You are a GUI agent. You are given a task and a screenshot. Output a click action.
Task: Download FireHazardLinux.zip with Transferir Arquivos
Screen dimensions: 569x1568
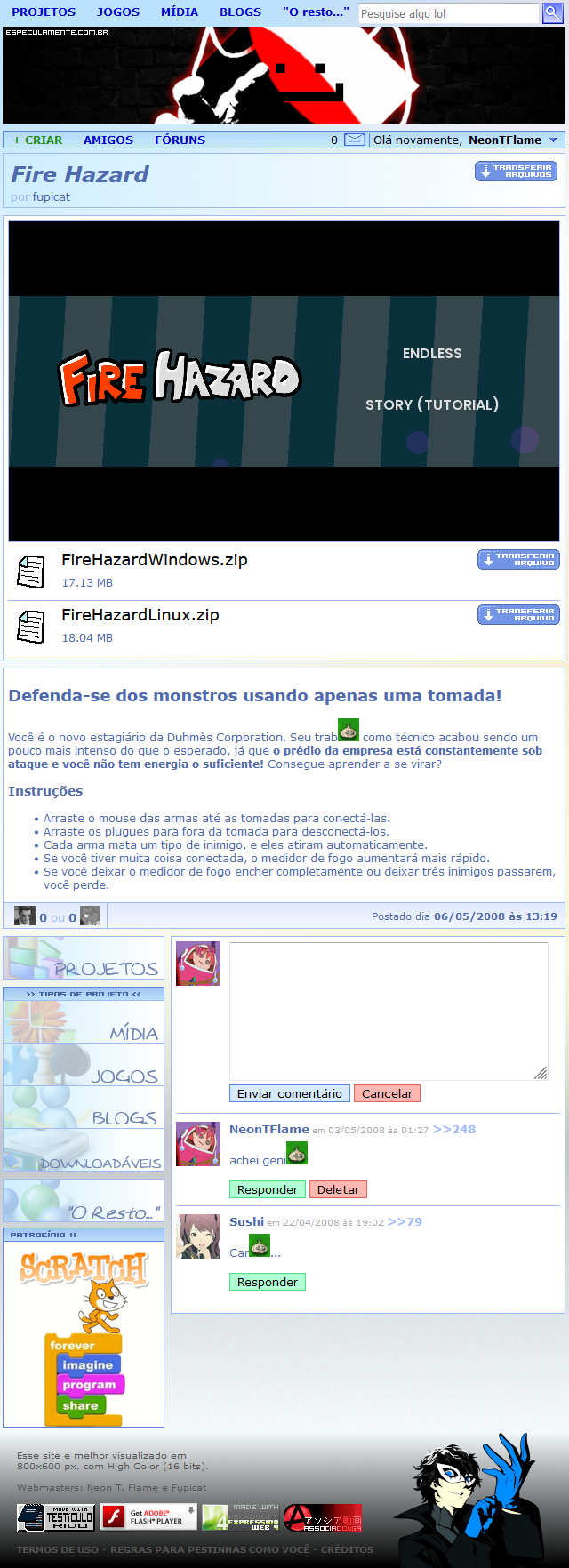[x=518, y=614]
